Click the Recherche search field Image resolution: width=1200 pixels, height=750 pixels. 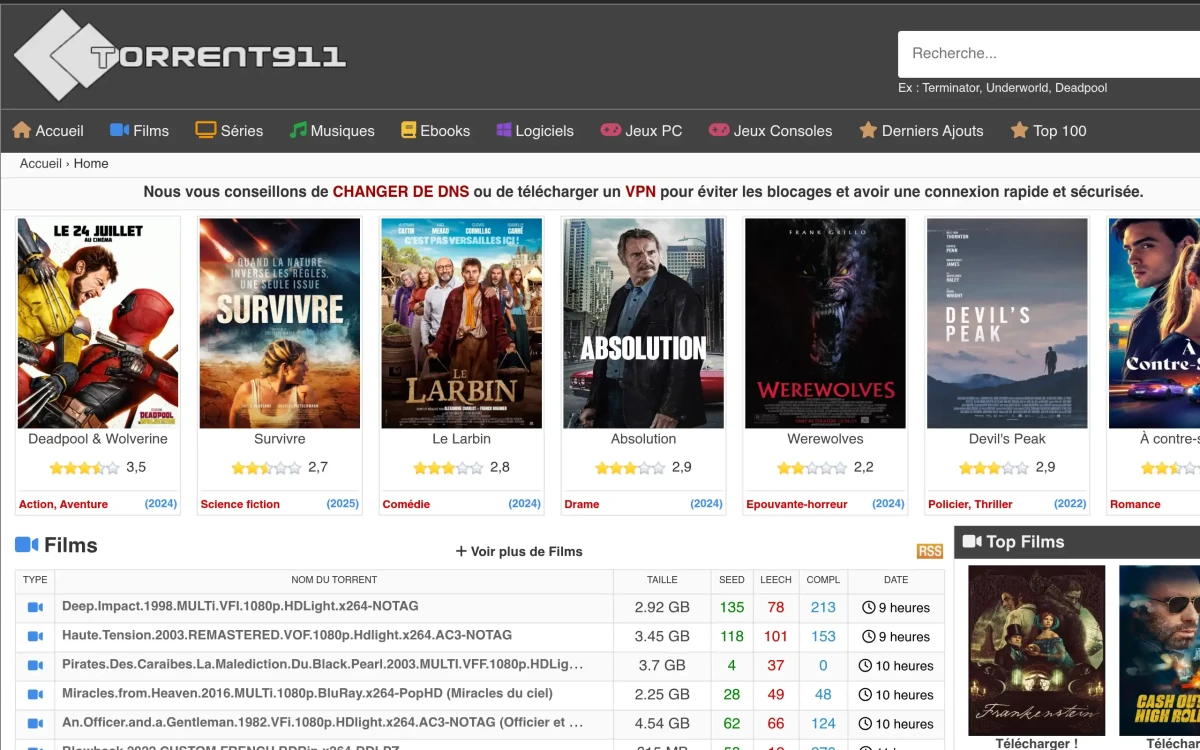click(x=1049, y=54)
